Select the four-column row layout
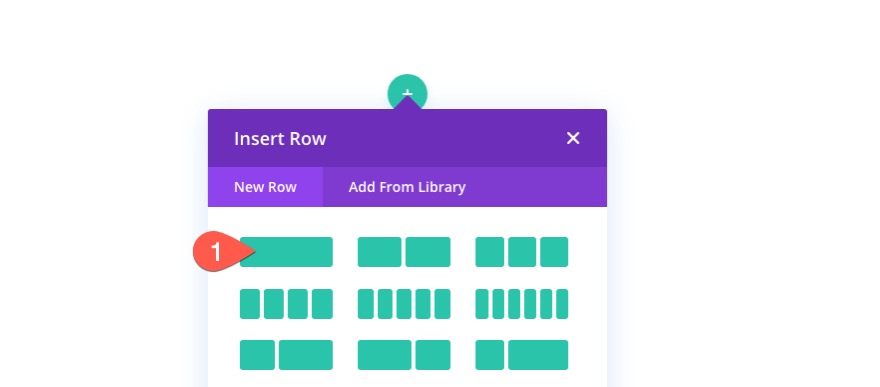The width and height of the screenshot is (880, 387). coord(286,303)
